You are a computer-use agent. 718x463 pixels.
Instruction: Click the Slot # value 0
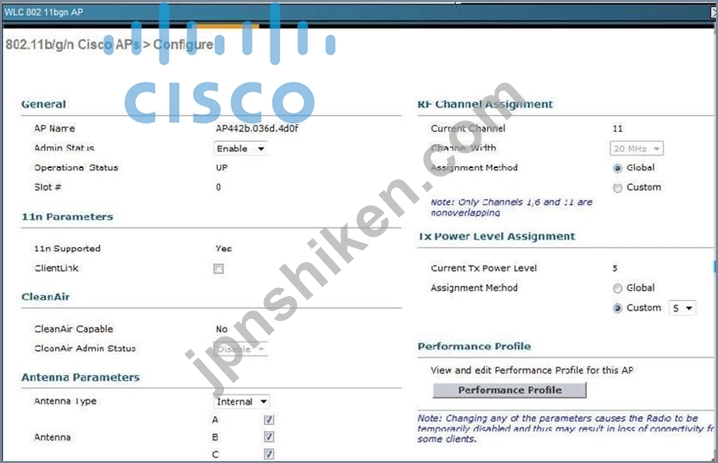tap(218, 187)
